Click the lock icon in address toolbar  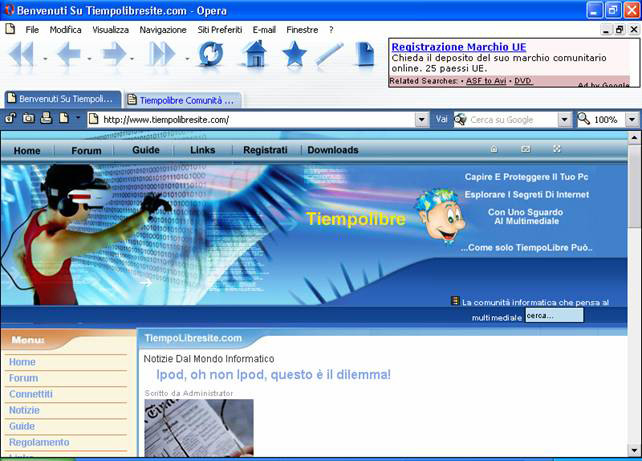[10, 119]
